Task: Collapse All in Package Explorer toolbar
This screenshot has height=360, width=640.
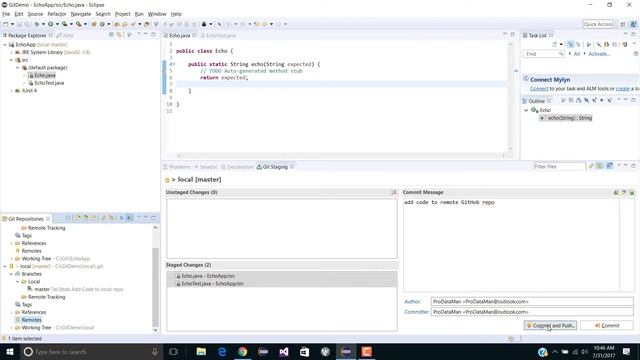Action: tap(111, 35)
